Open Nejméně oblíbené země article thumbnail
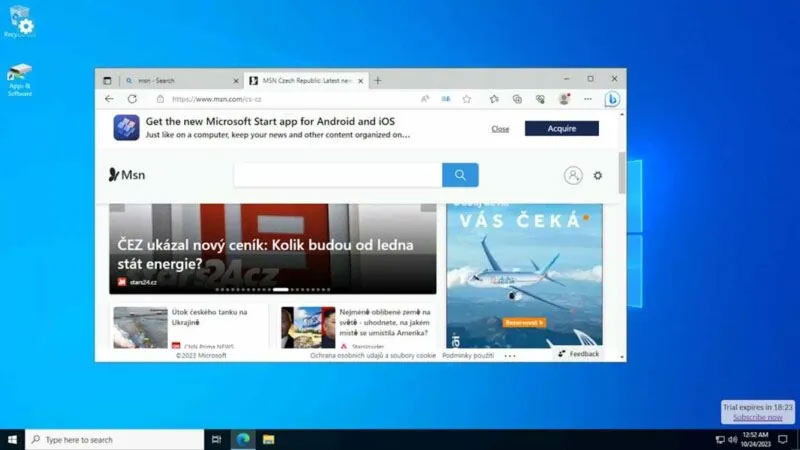 (x=308, y=328)
